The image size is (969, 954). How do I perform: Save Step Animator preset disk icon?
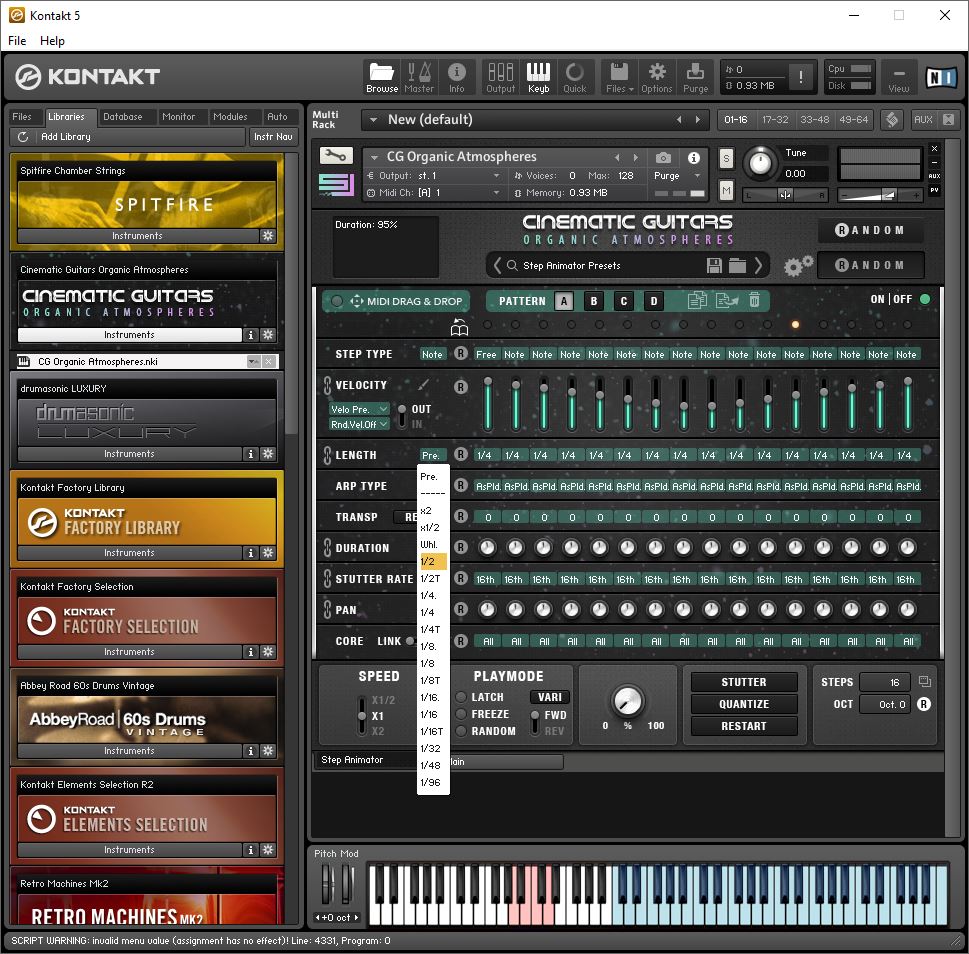pos(714,266)
